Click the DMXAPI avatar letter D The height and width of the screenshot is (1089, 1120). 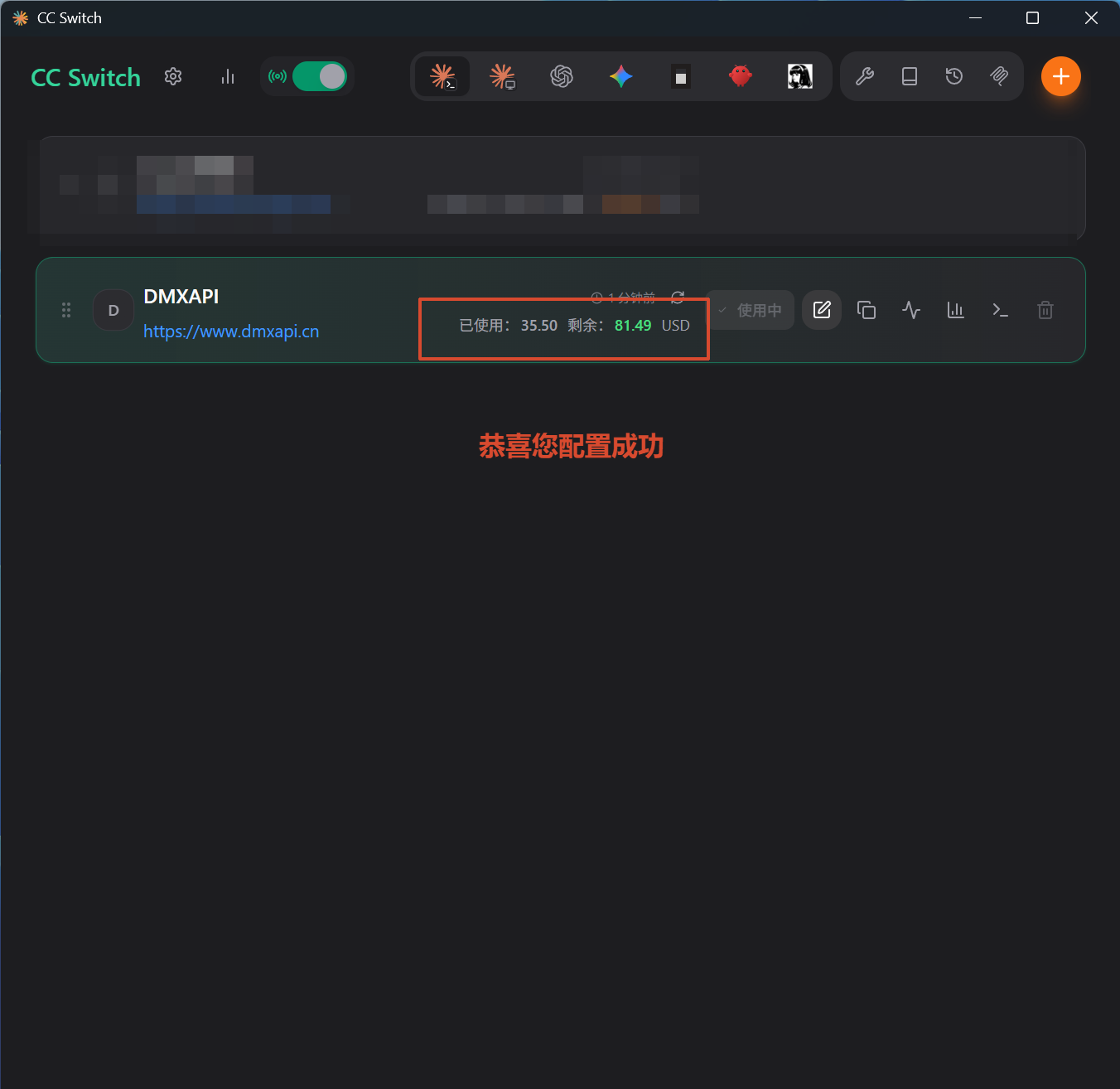pos(113,310)
